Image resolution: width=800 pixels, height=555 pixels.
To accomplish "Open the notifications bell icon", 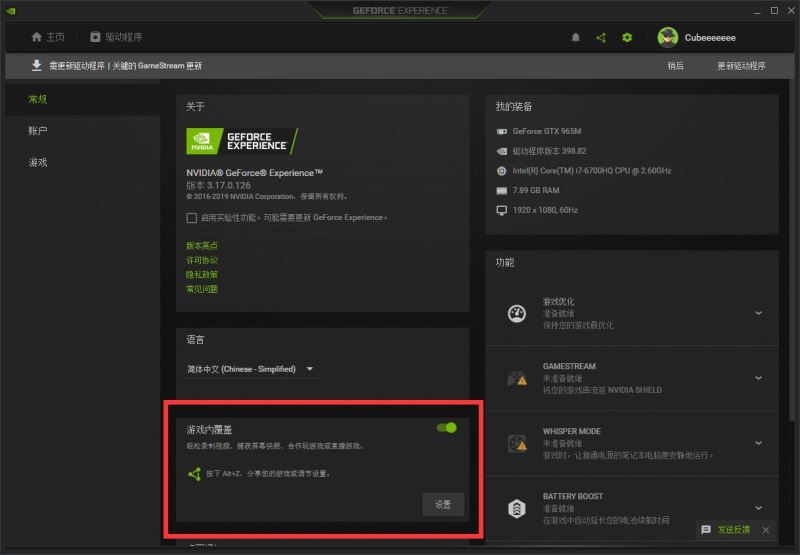I will (x=576, y=37).
